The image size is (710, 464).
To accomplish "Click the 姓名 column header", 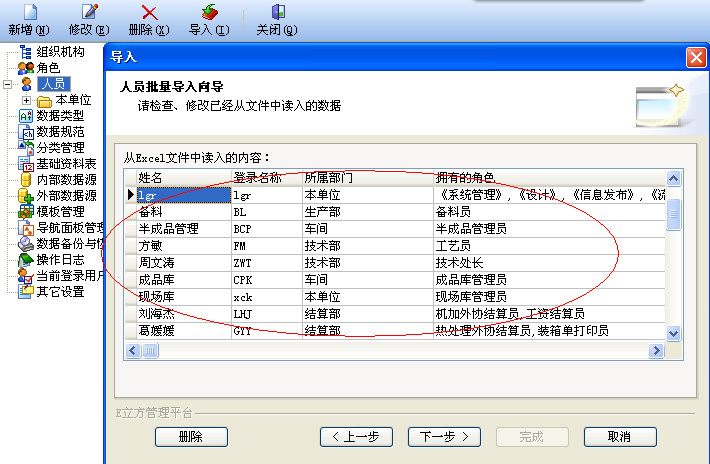I will tap(184, 177).
